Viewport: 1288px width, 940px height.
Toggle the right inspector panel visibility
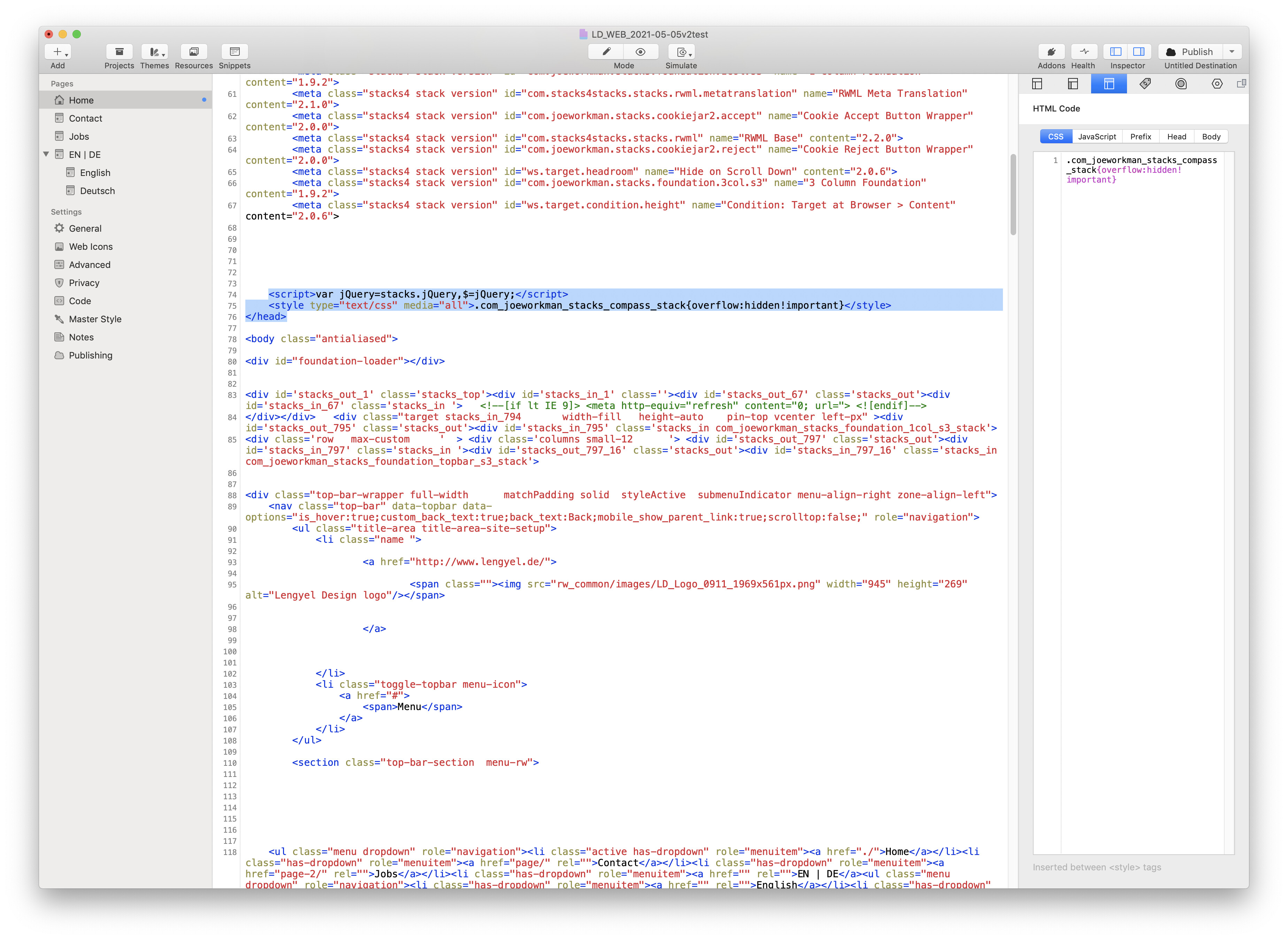pyautogui.click(x=1139, y=52)
